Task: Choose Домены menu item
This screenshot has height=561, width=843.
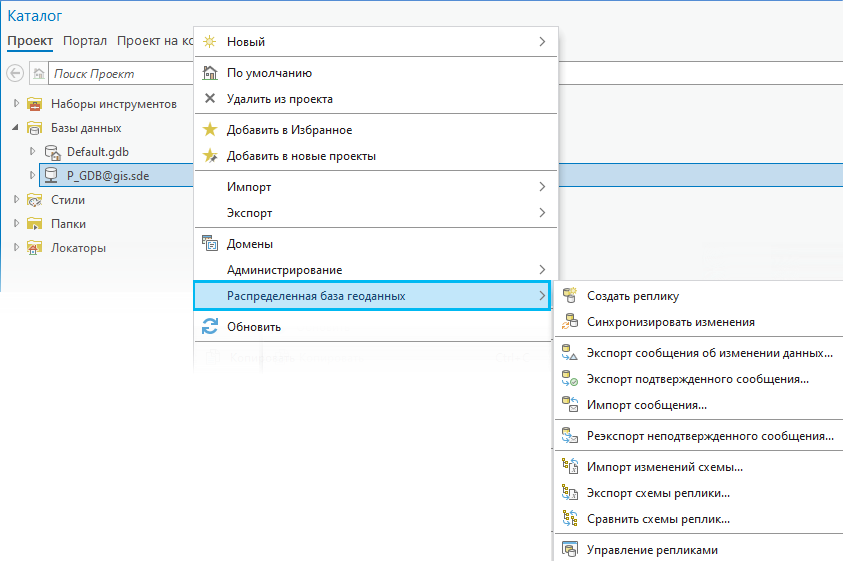Action: click(376, 244)
